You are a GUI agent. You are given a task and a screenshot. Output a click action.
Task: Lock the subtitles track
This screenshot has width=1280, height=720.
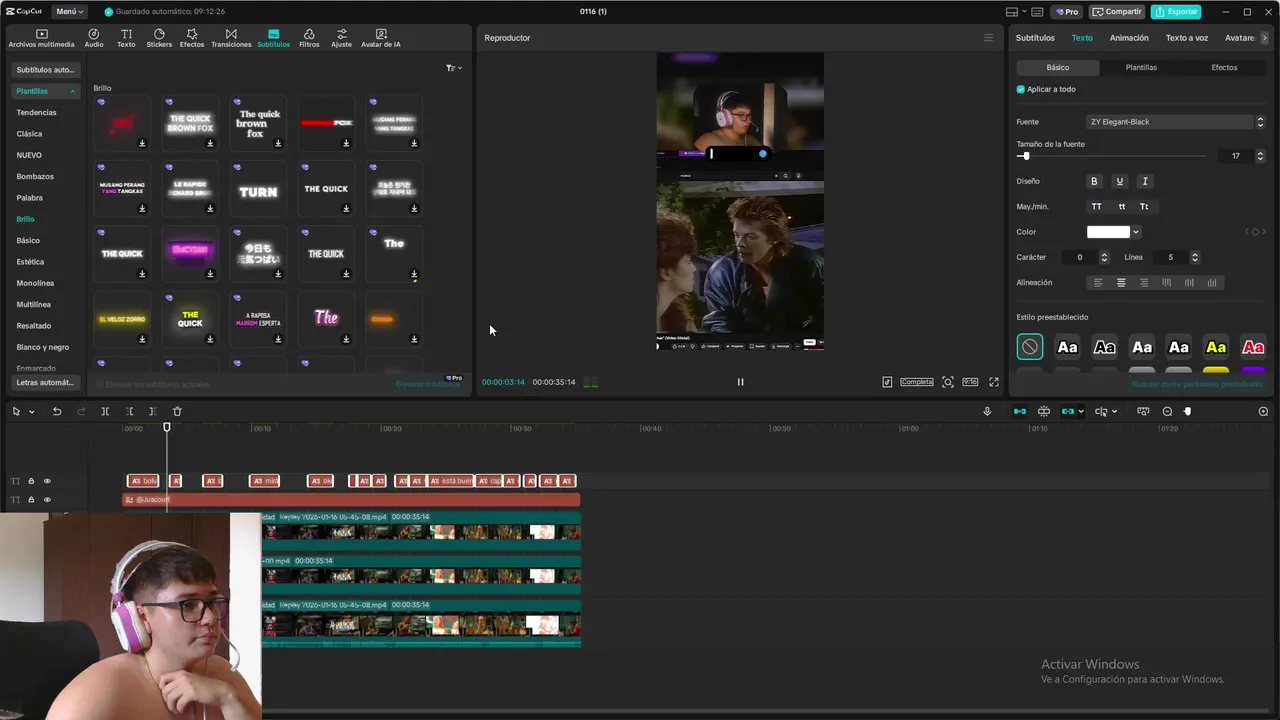tap(31, 481)
